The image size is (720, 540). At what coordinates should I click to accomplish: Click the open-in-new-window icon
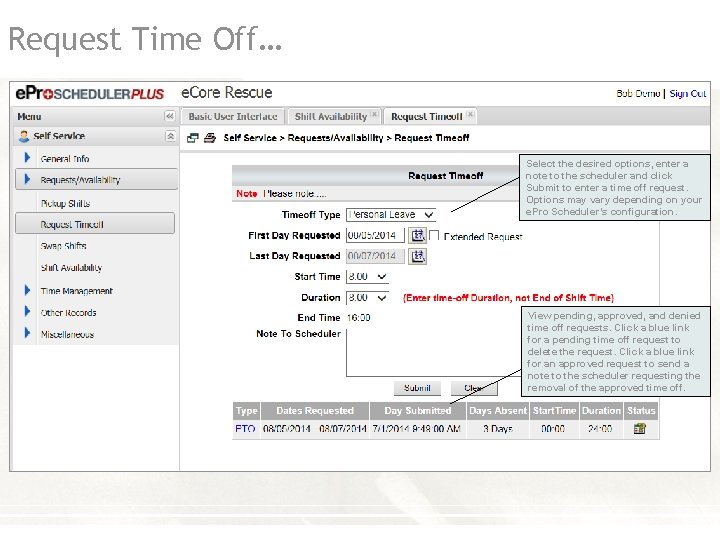point(193,138)
